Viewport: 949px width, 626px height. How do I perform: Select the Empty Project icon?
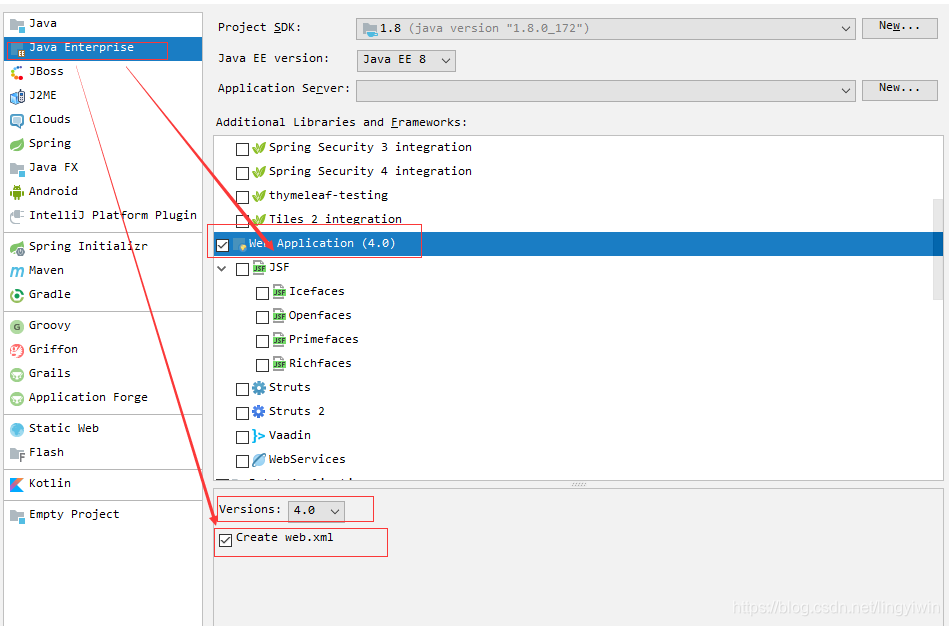point(17,516)
